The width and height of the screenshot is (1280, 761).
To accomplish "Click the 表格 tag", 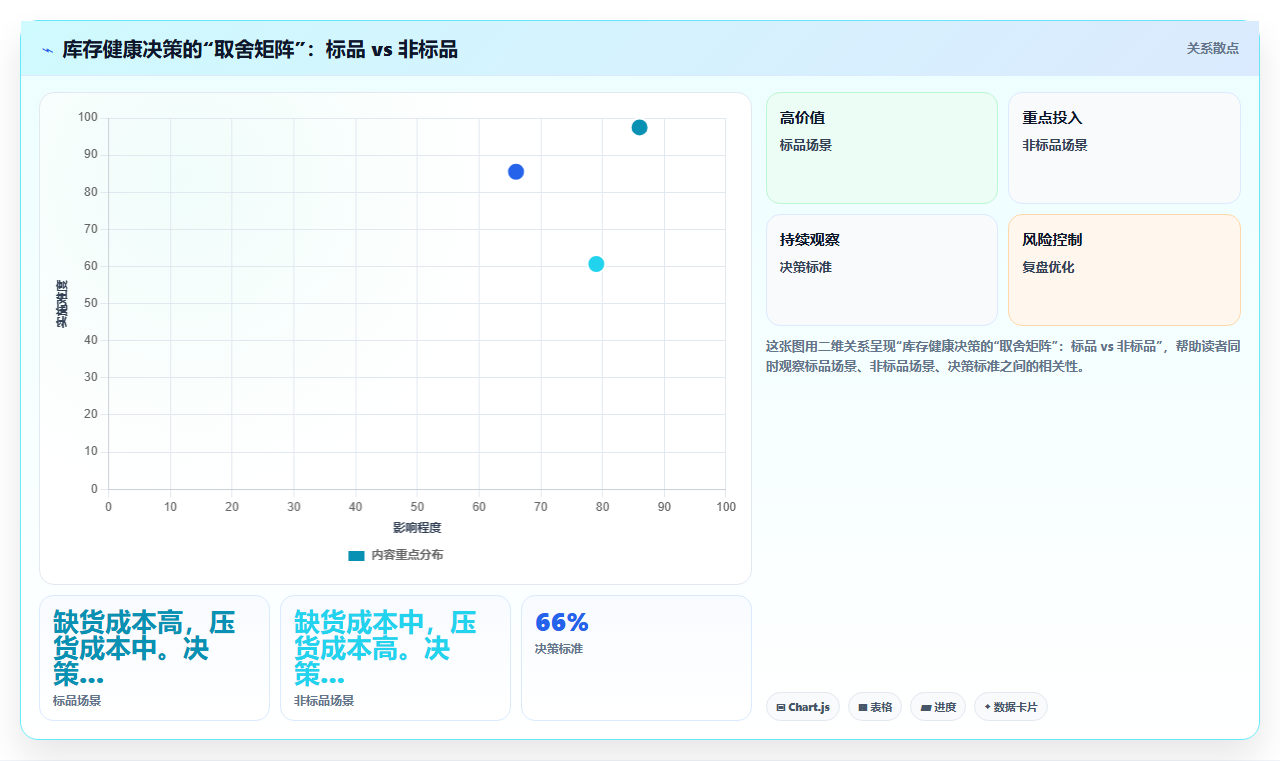I will coord(875,707).
